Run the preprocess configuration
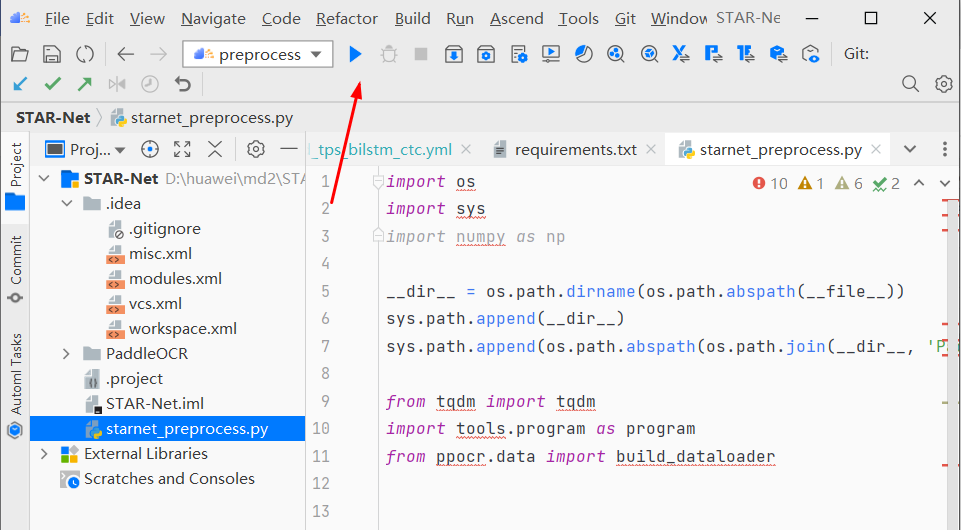The image size is (961, 530). pyautogui.click(x=355, y=54)
